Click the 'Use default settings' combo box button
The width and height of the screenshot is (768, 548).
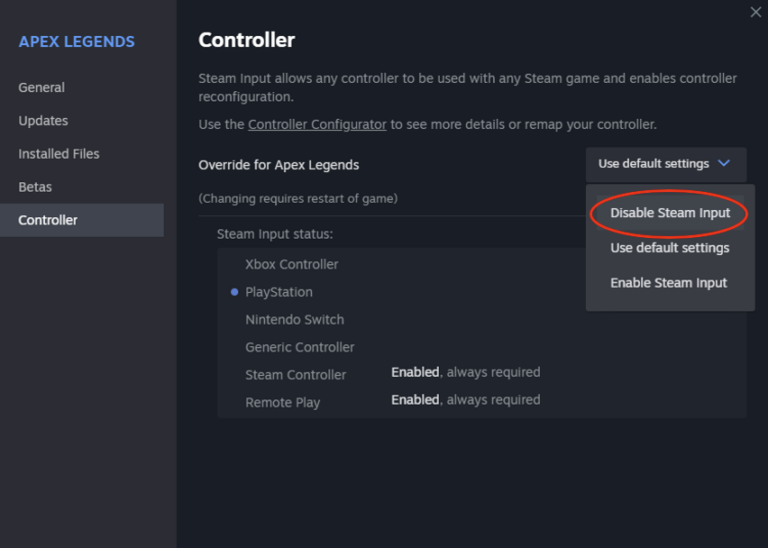[665, 164]
